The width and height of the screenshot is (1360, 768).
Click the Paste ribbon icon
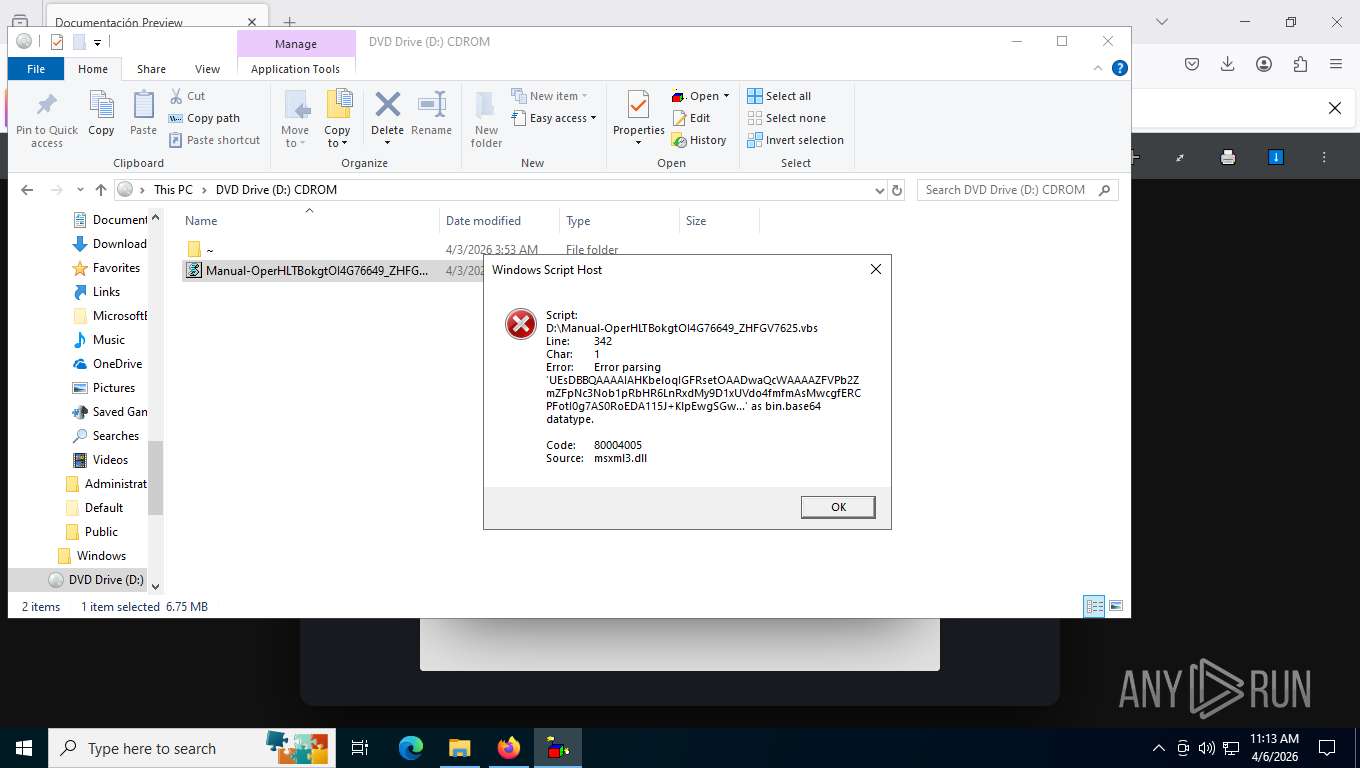[143, 113]
